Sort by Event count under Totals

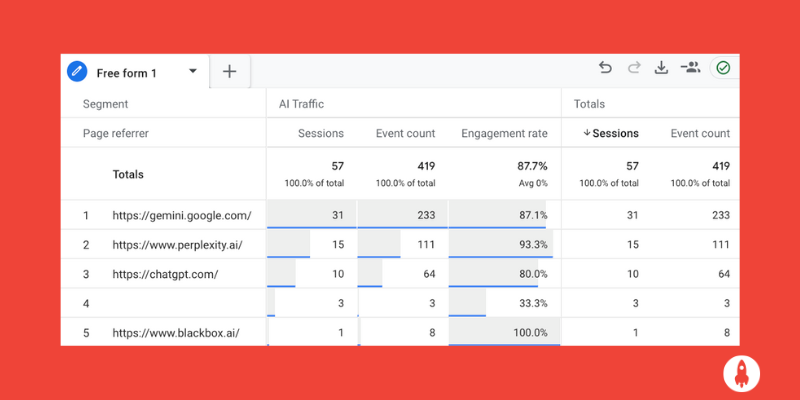[701, 134]
